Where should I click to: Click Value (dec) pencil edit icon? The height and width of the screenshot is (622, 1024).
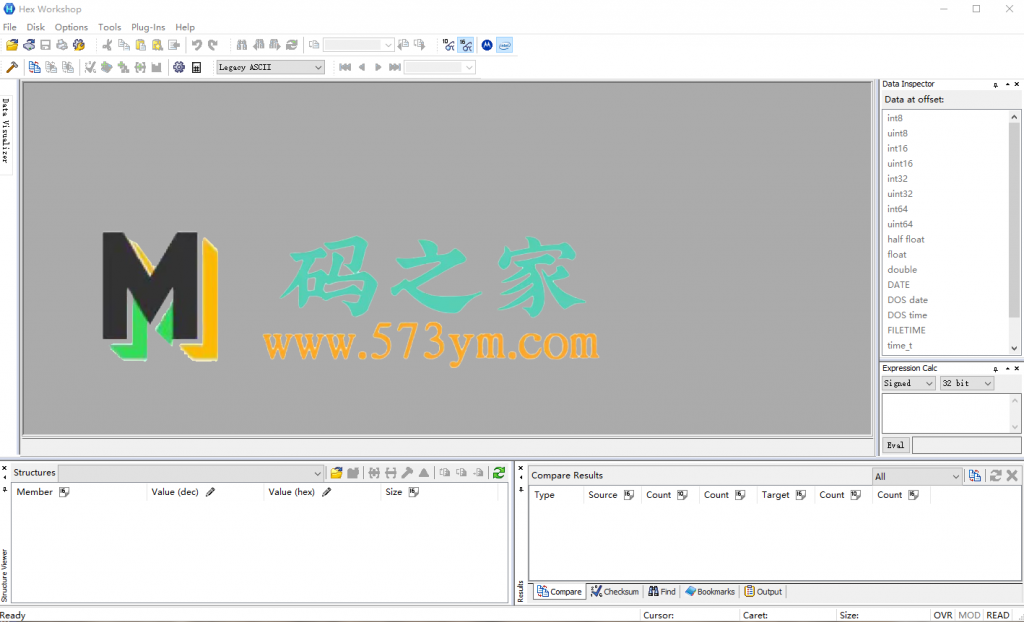pos(210,492)
